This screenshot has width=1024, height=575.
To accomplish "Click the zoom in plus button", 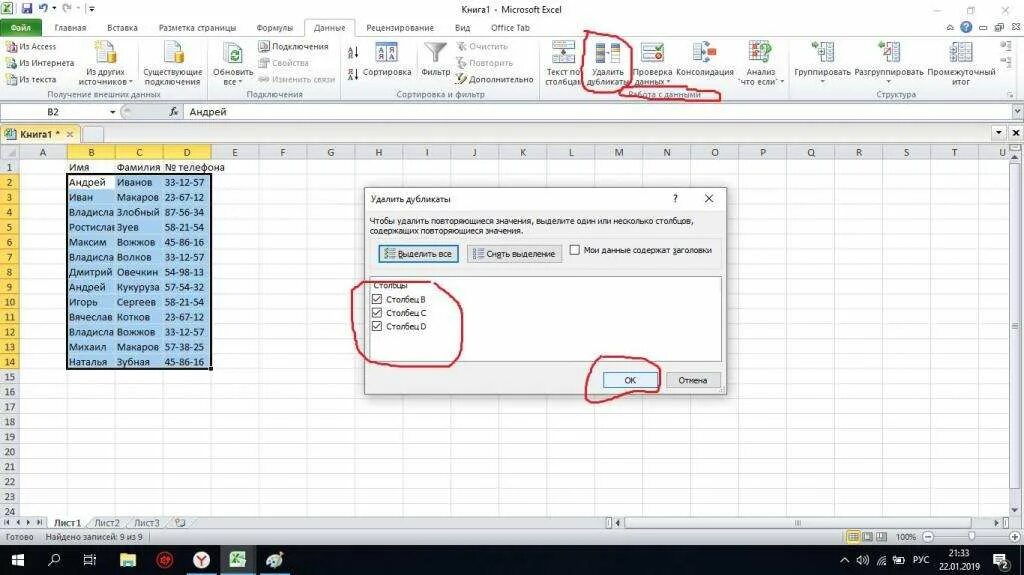I will [1014, 536].
